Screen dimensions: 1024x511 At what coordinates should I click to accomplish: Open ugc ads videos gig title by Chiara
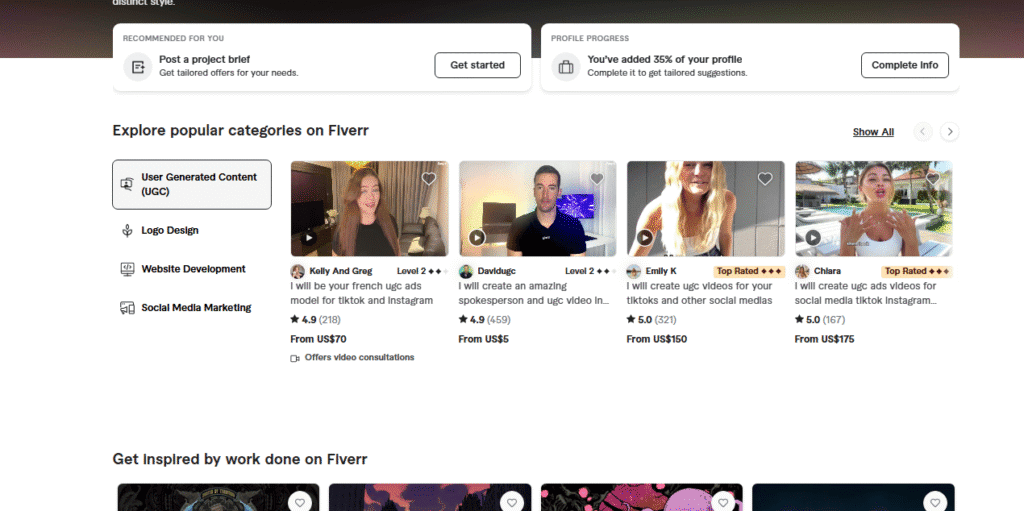(866, 293)
